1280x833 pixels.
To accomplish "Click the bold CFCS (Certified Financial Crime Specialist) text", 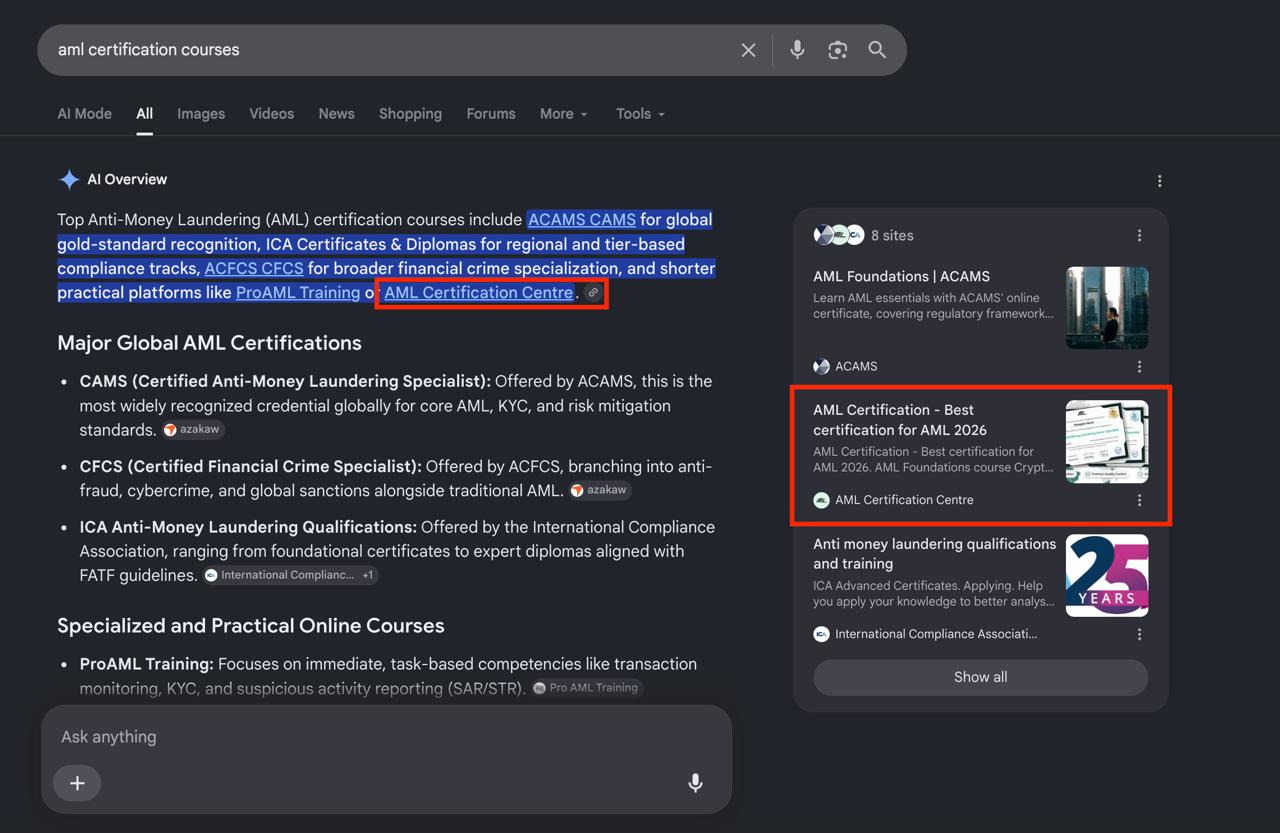I will [251, 466].
